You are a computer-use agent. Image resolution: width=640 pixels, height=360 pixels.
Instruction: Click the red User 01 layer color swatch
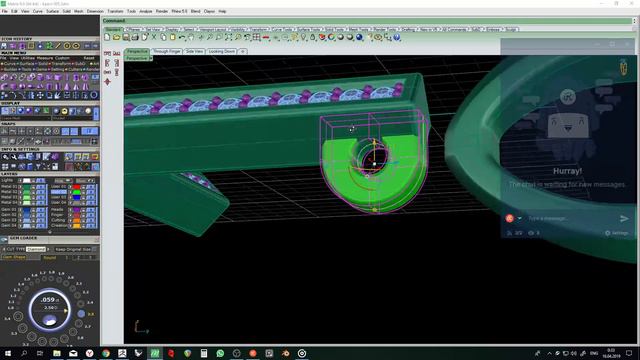pos(76,187)
